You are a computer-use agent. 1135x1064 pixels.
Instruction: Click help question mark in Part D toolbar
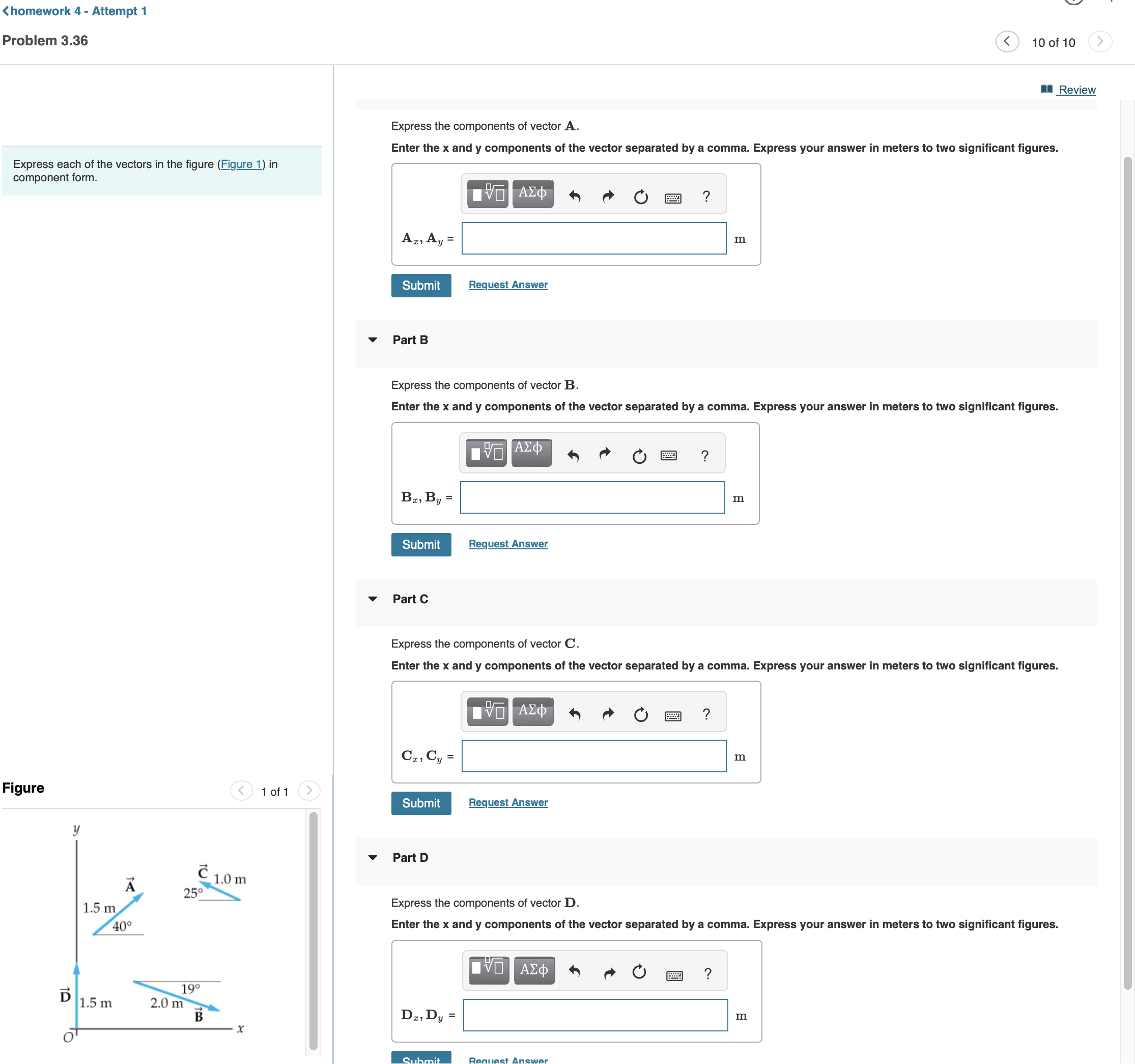tap(707, 973)
